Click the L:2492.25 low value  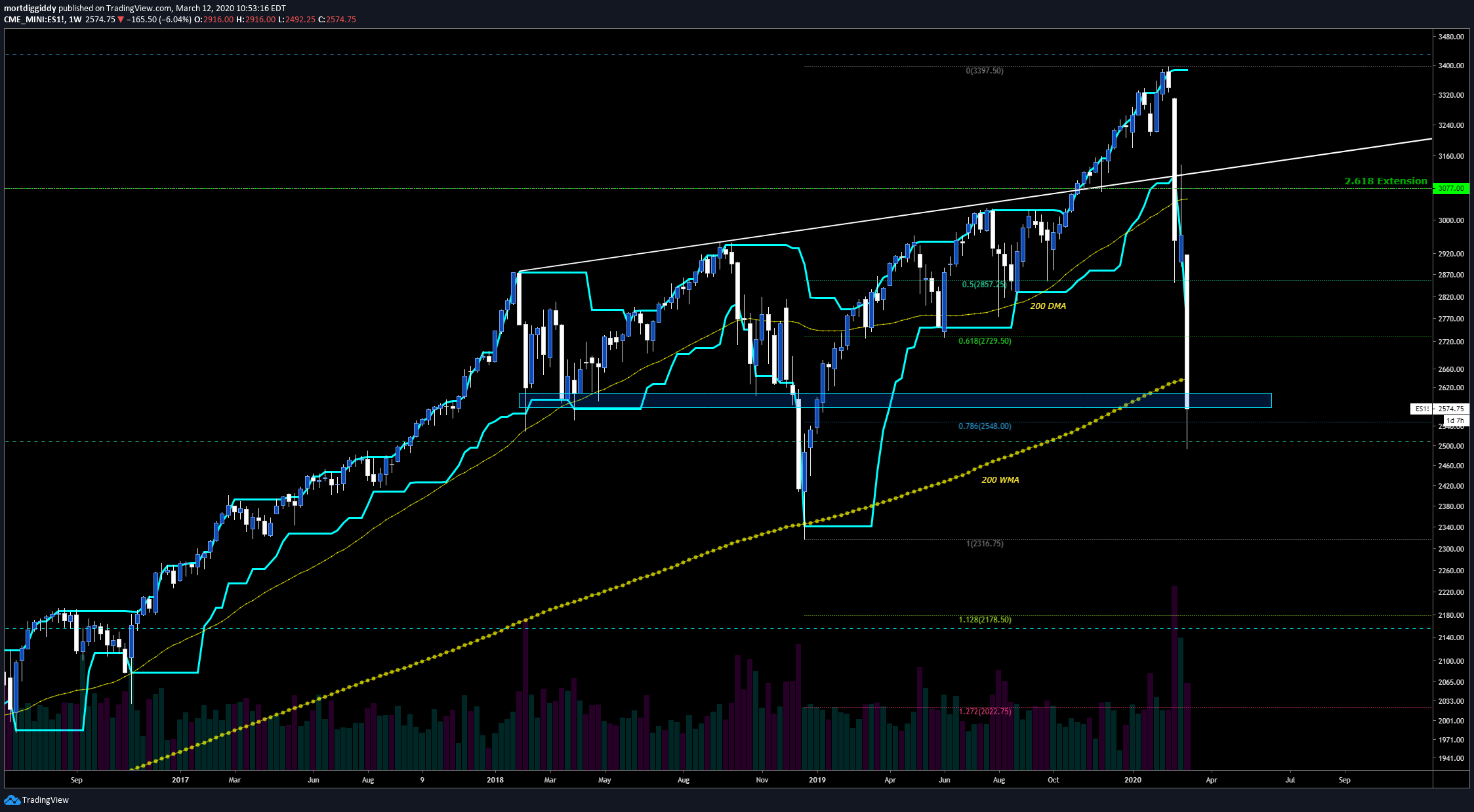297,20
